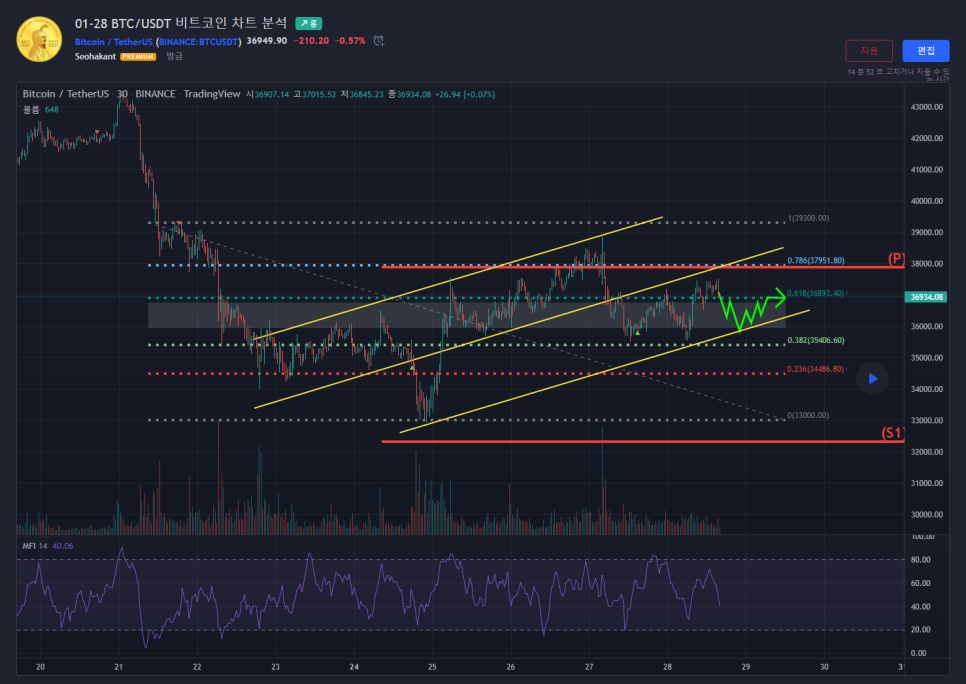Screen dimensions: 966x684
Task: Open the Bitcoin / TetherUS symbol link
Action: click(114, 41)
